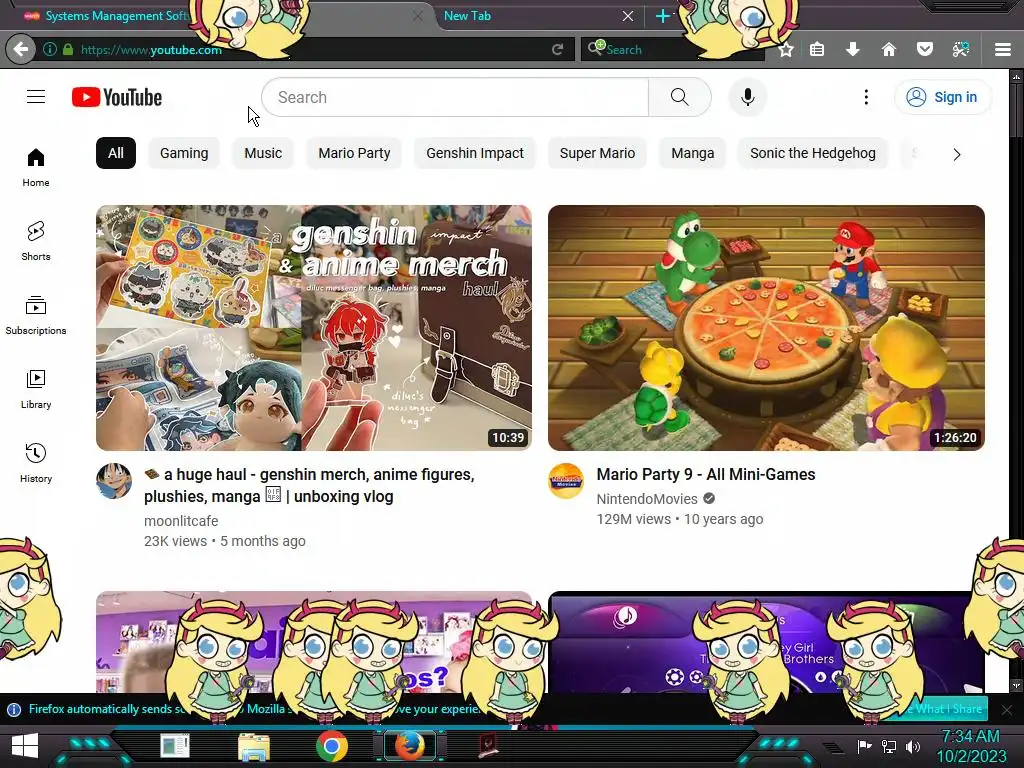Screen dimensions: 1024x768
Task: Close the New Tab browser tab
Action: 628,16
